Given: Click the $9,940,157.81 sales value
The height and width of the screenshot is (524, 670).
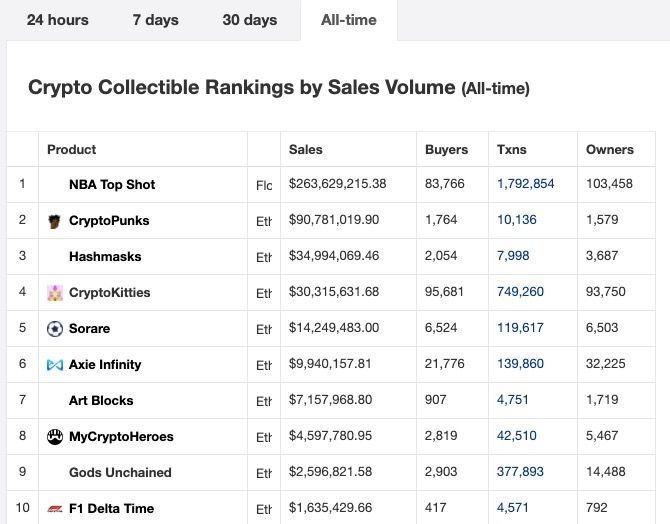Looking at the screenshot, I should 330,364.
